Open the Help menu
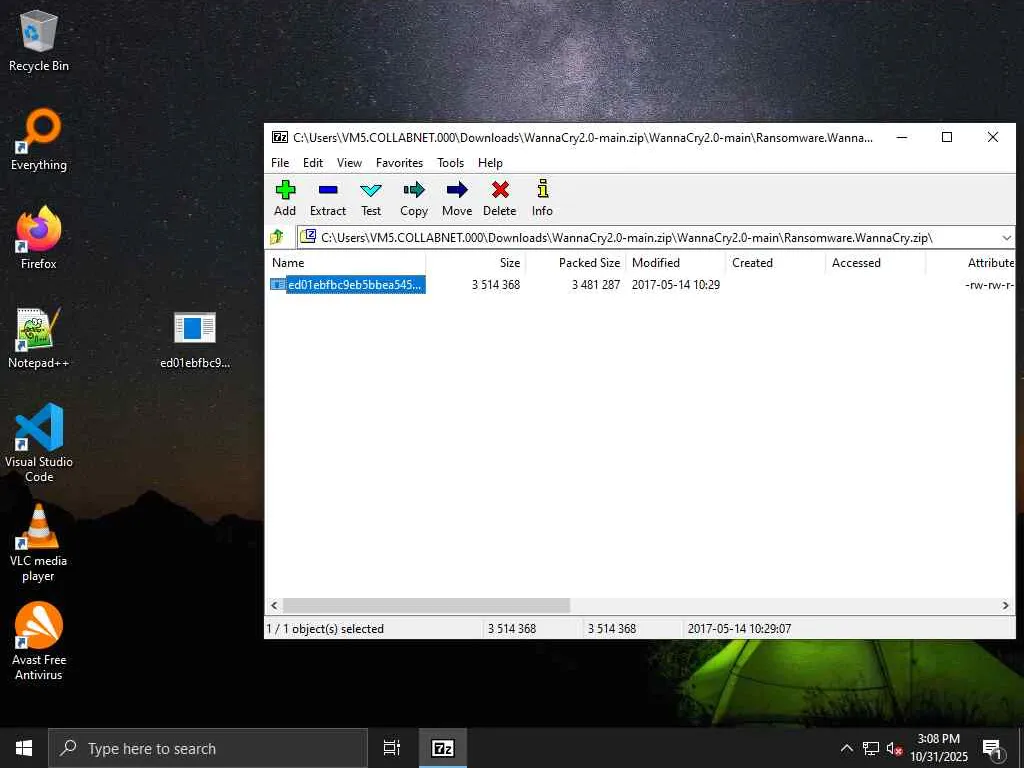This screenshot has width=1024, height=768. click(x=490, y=163)
